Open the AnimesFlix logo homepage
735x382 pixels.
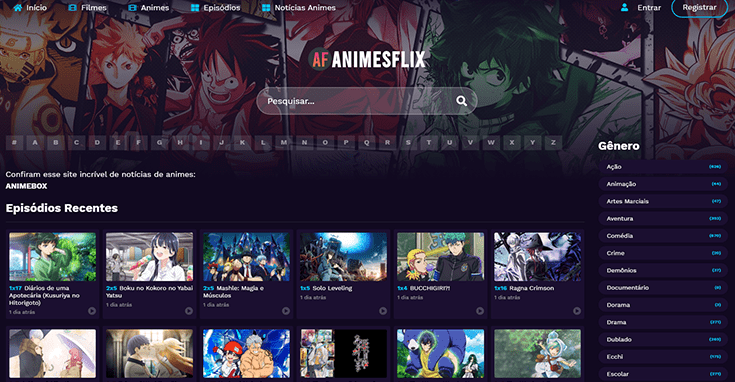[367, 59]
